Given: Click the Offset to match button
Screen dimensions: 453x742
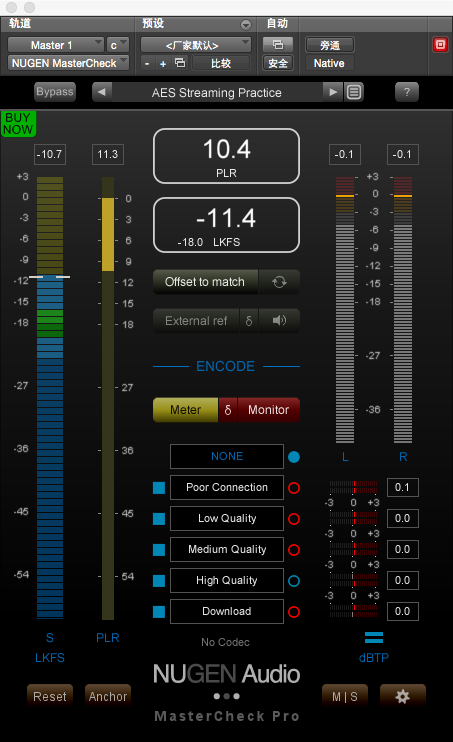Looking at the screenshot, I should (x=205, y=282).
